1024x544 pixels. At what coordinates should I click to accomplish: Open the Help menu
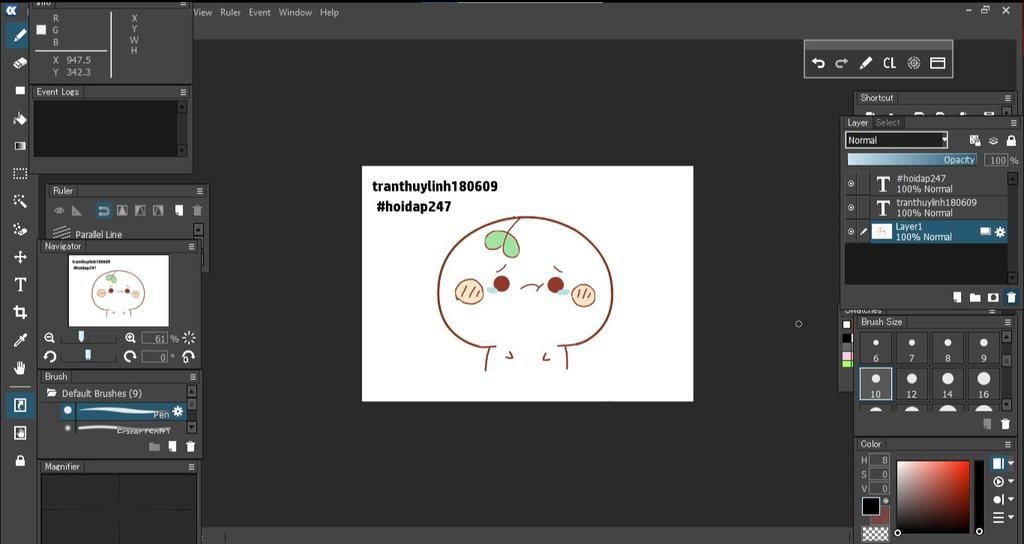coord(329,12)
